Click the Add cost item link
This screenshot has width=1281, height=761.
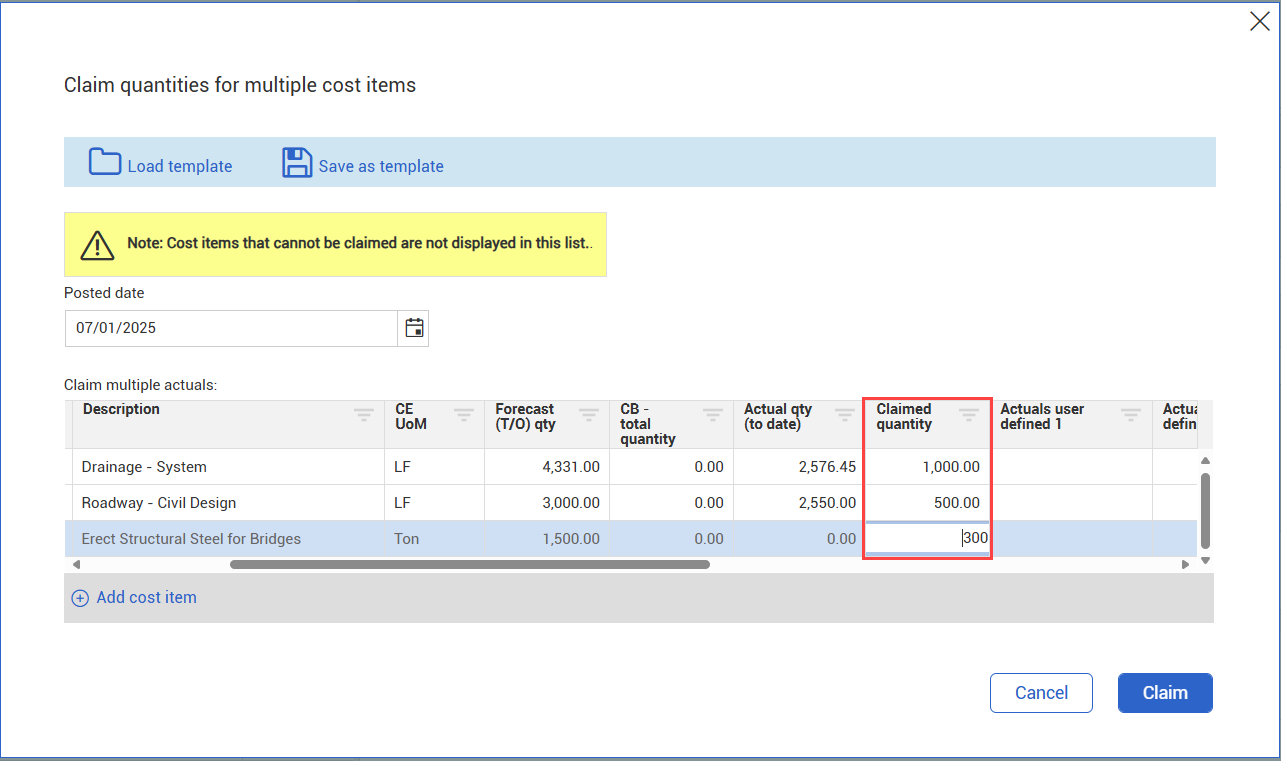click(x=146, y=598)
